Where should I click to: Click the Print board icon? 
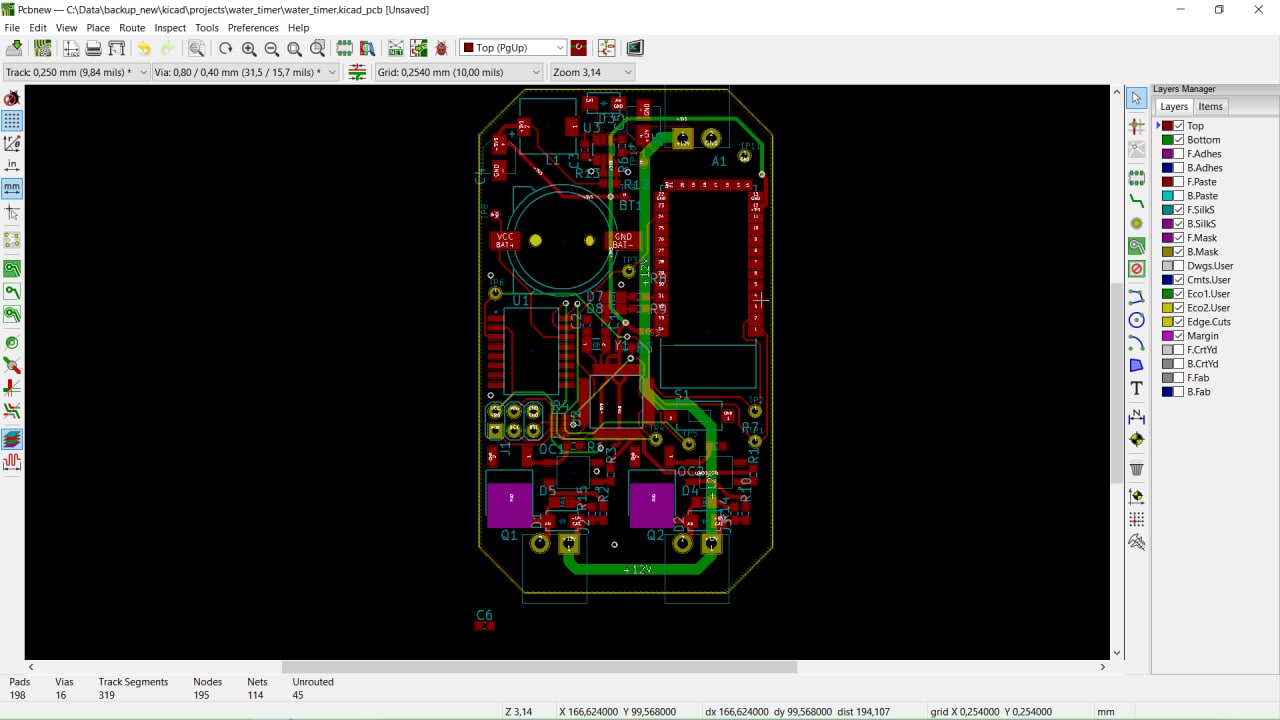[x=94, y=48]
